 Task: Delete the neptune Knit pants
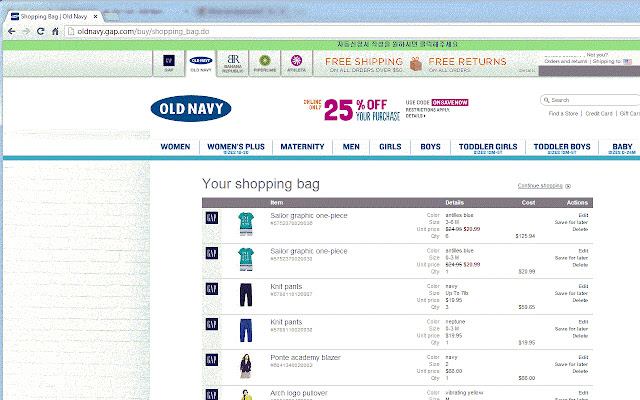point(580,336)
